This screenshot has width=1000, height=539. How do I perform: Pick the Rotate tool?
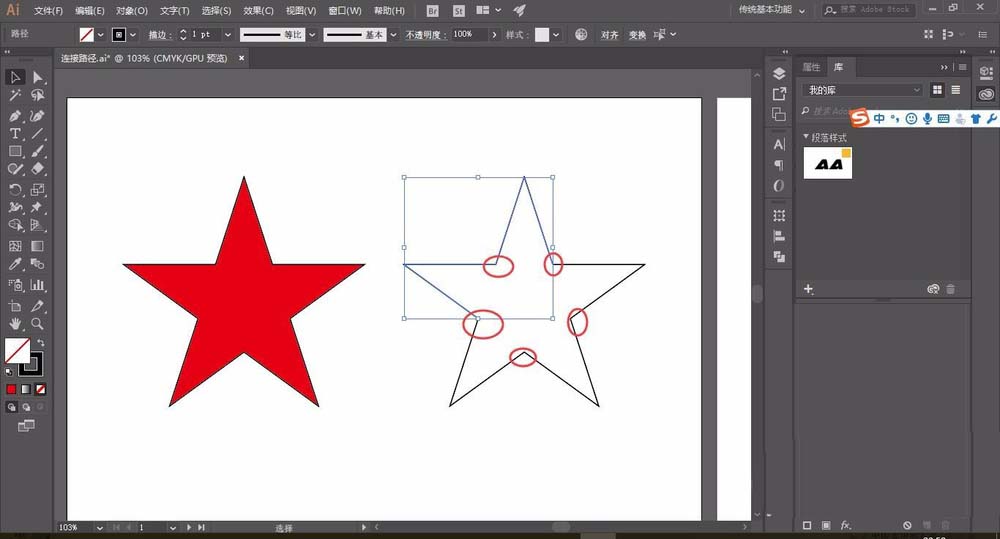tap(15, 189)
